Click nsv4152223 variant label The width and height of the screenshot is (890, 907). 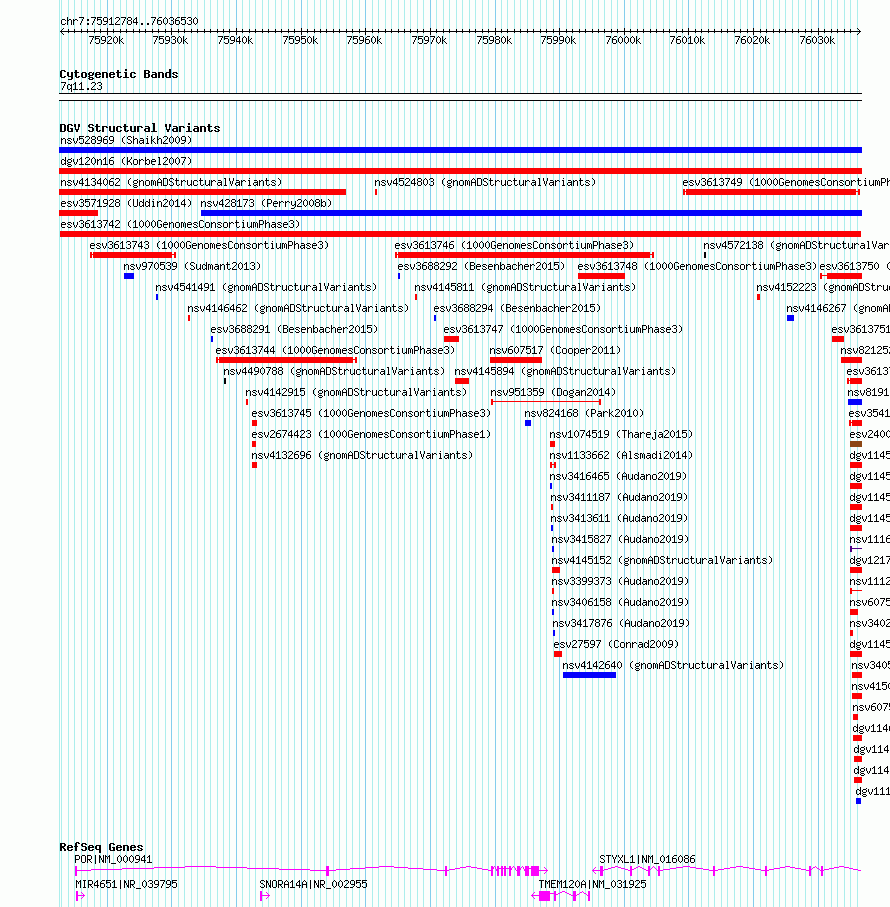[823, 287]
